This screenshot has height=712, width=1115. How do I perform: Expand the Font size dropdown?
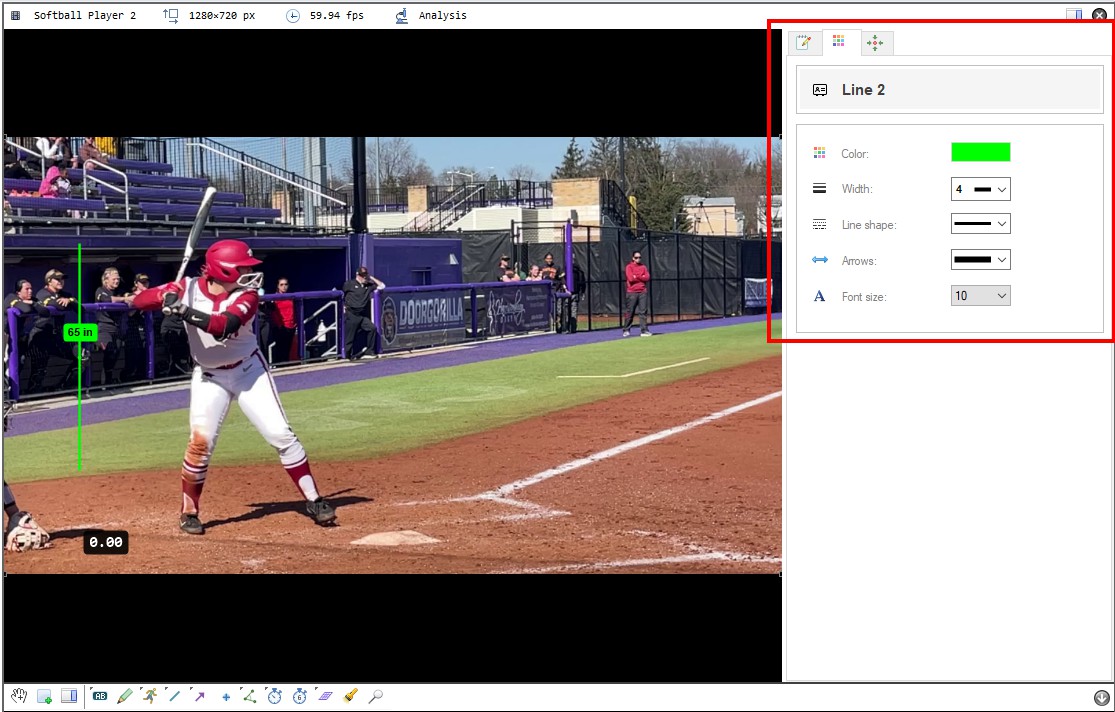point(981,296)
